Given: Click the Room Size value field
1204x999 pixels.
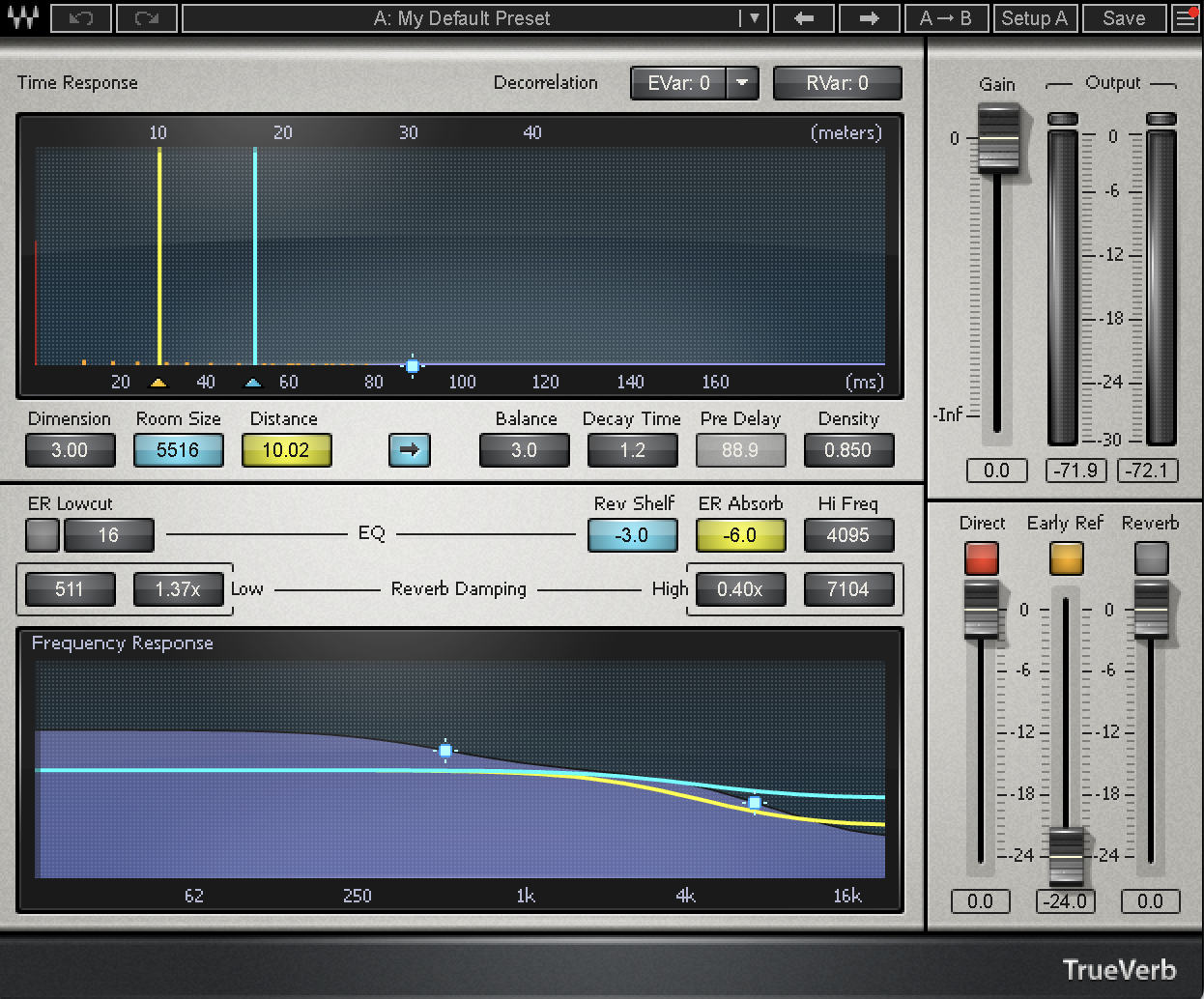Looking at the screenshot, I should [x=178, y=450].
